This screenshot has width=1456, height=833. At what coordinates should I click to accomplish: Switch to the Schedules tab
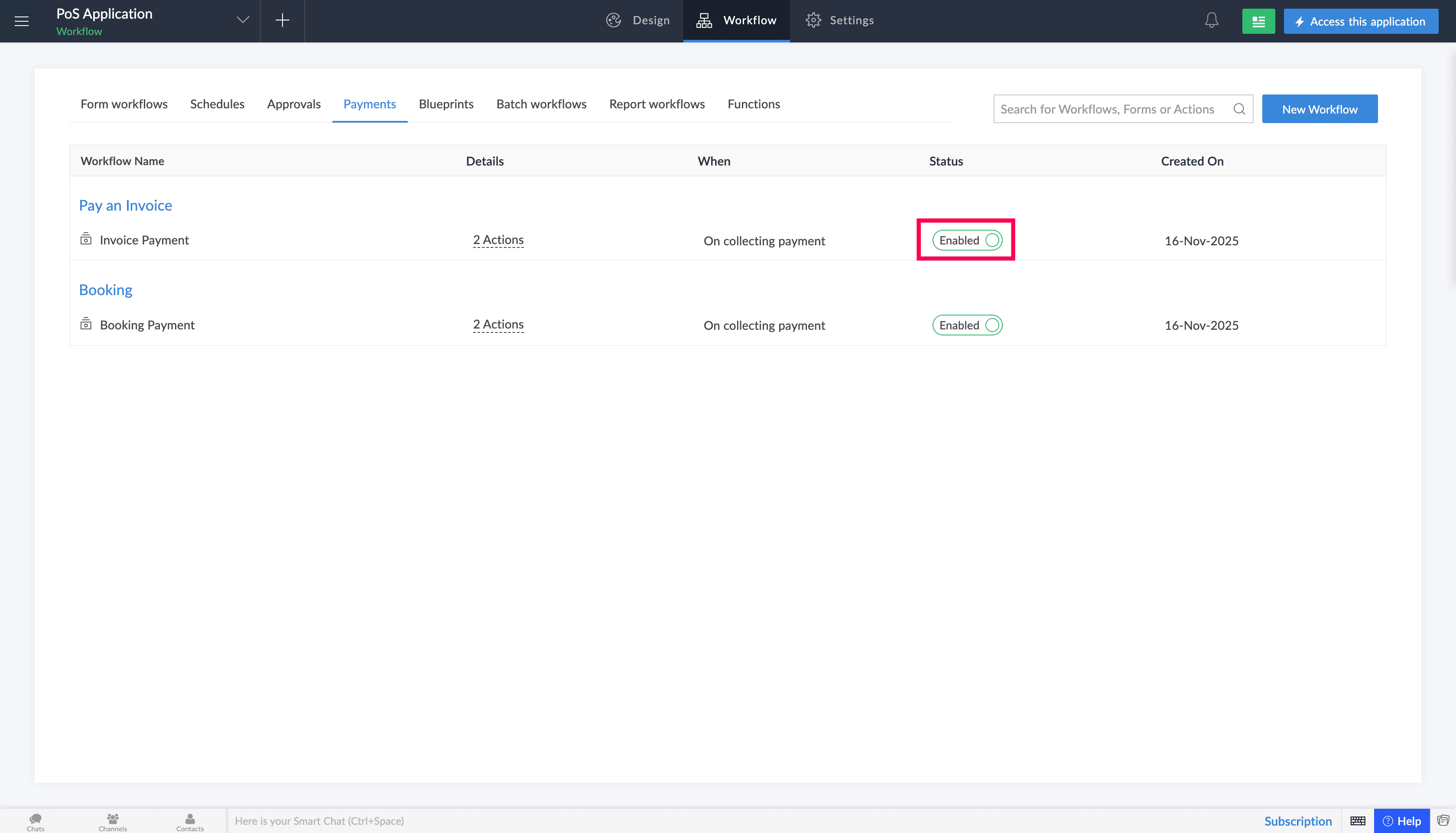pyautogui.click(x=217, y=104)
